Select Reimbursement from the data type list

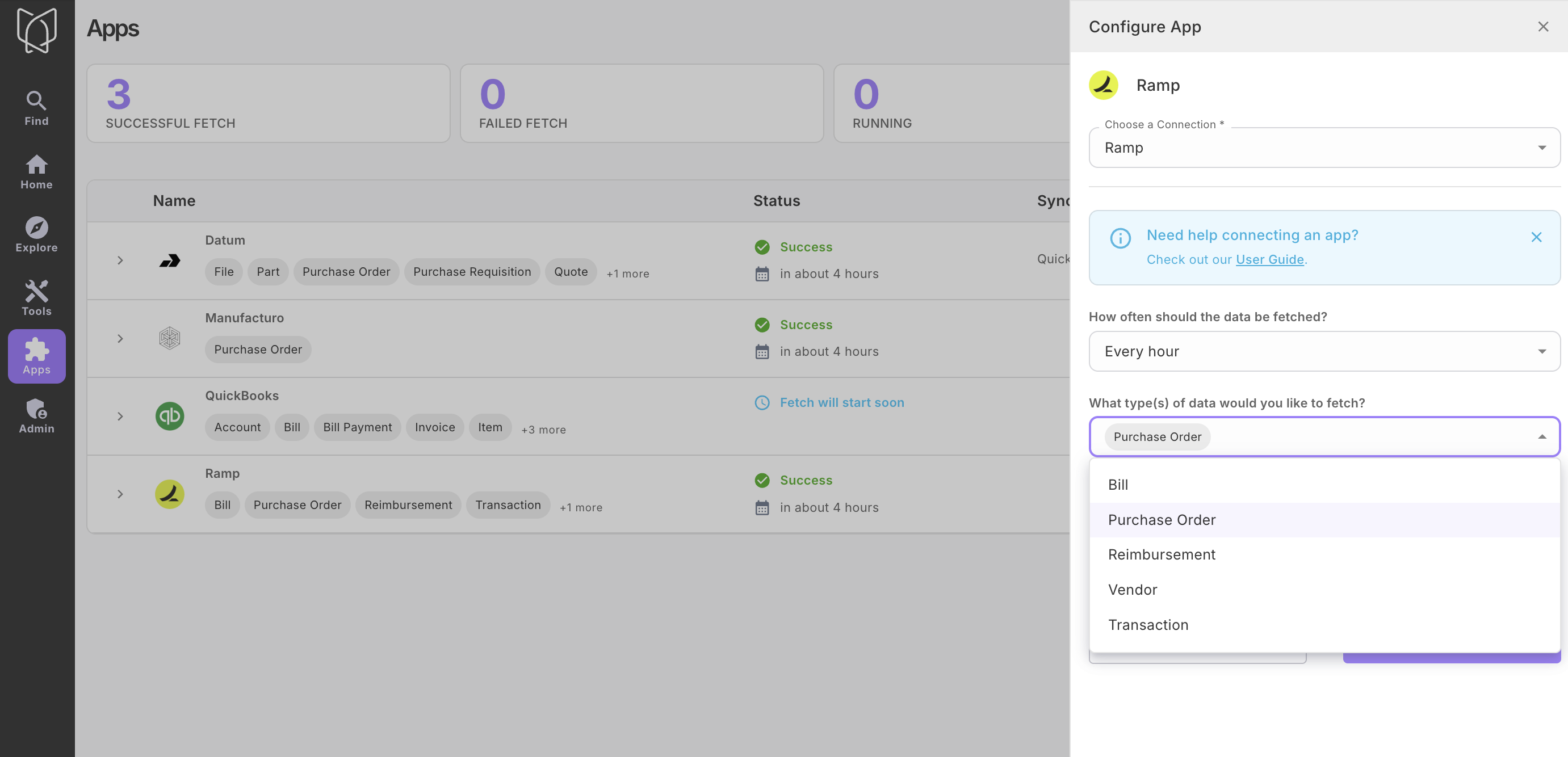click(x=1324, y=555)
